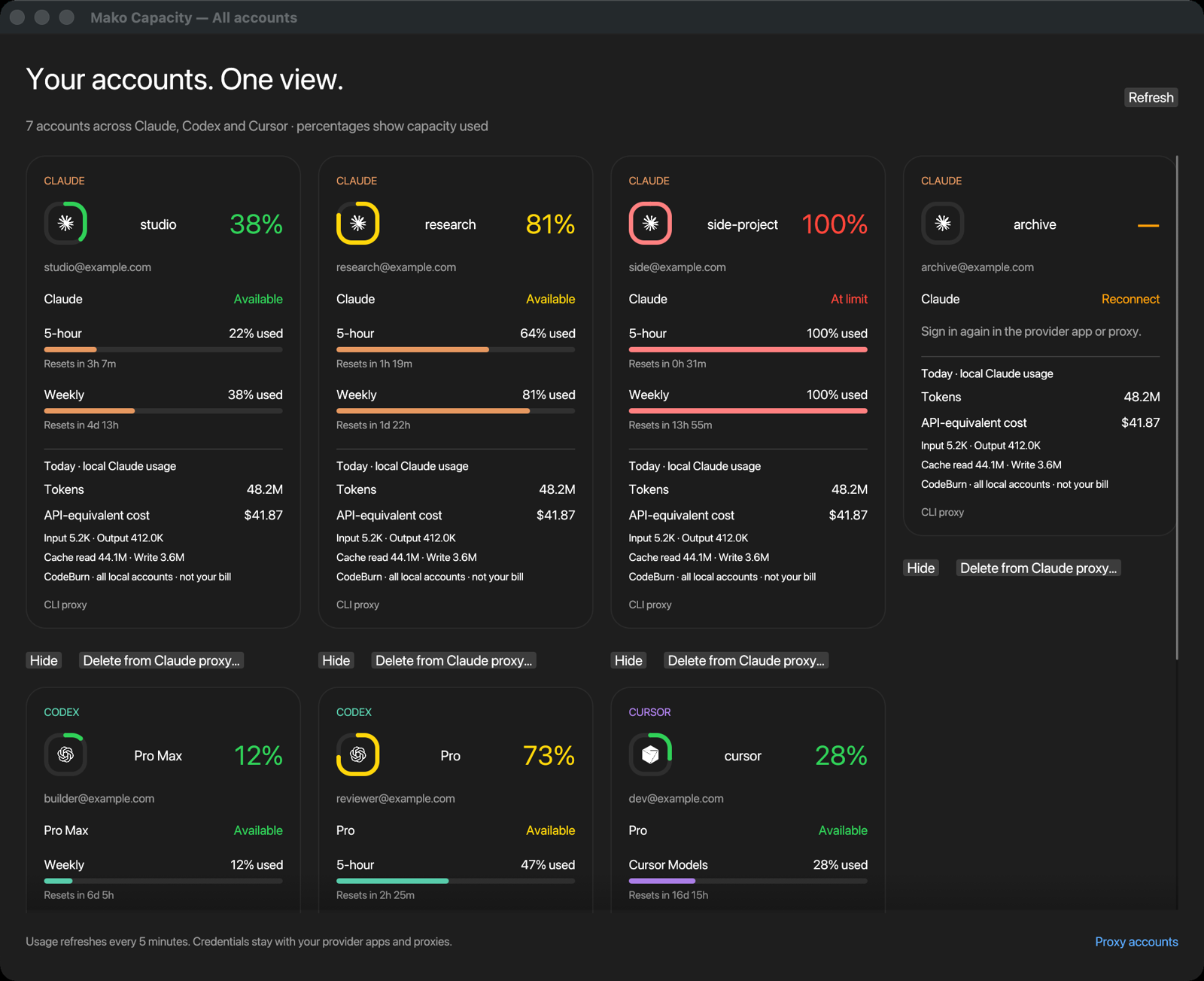
Task: Click the research account Claude ring icon
Action: [358, 224]
